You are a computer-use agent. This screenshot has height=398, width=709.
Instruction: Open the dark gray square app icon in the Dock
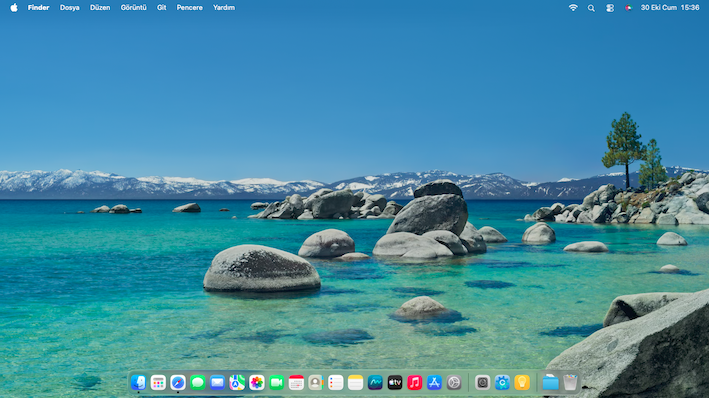(482, 383)
